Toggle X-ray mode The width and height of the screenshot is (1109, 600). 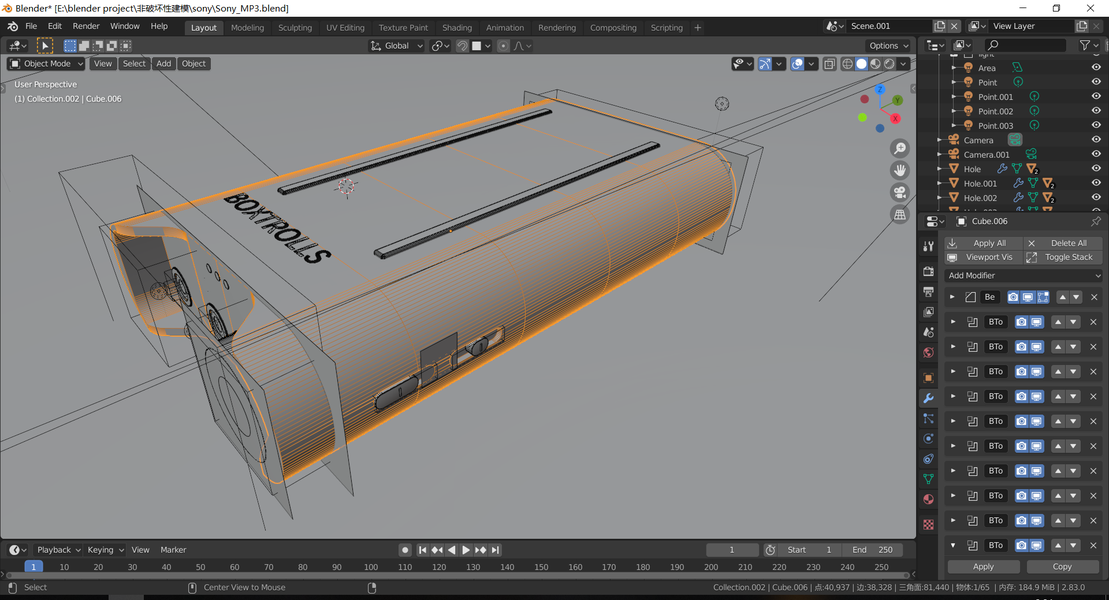(x=829, y=64)
